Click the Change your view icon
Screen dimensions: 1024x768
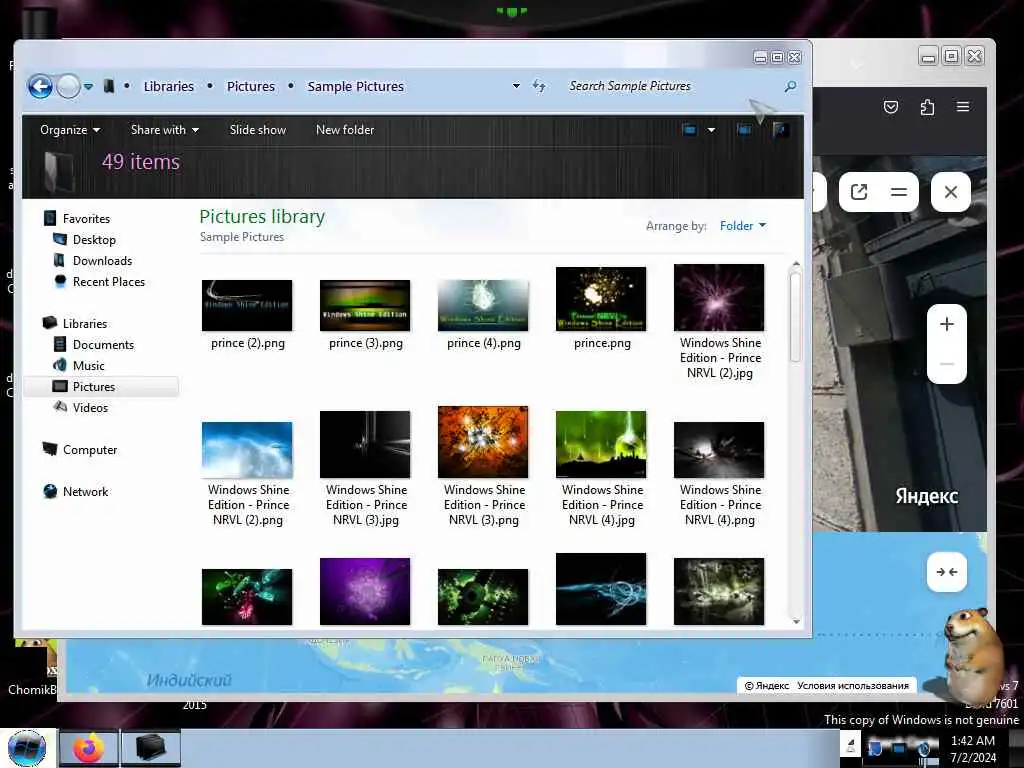pyautogui.click(x=690, y=129)
